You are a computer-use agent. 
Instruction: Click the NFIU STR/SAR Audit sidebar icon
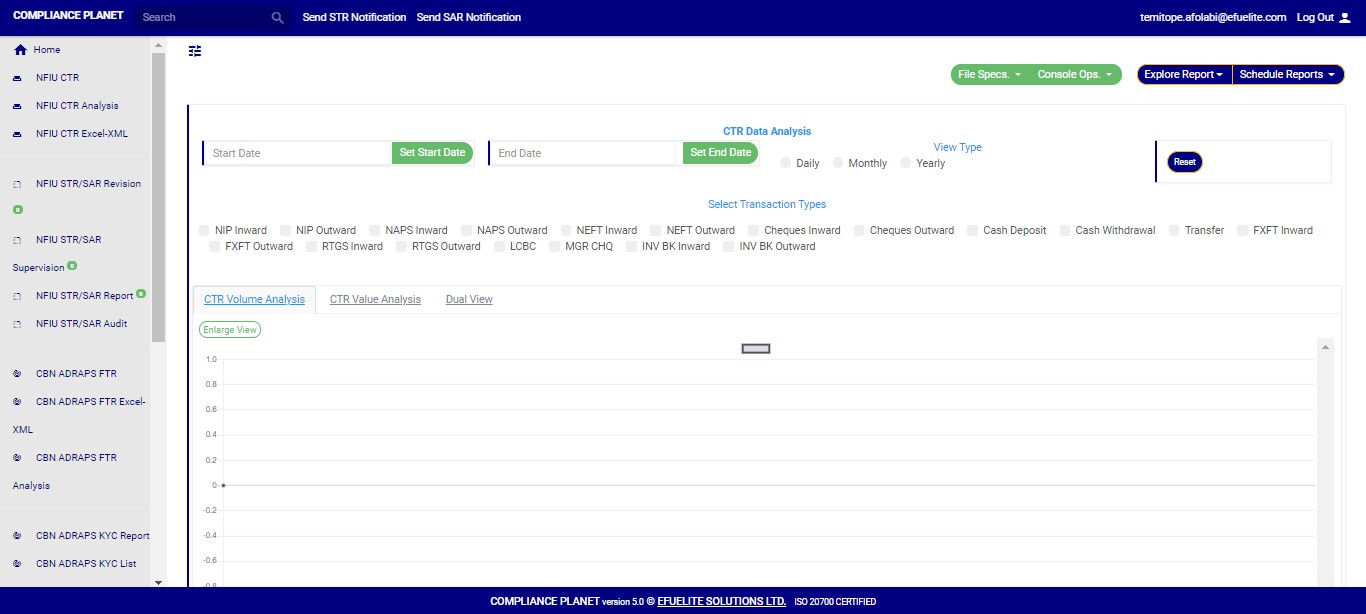coord(18,324)
